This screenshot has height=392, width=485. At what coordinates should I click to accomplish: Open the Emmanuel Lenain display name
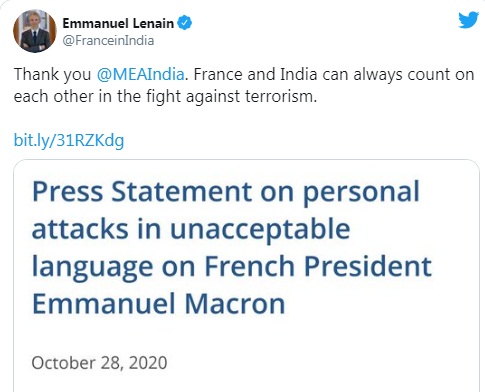(x=118, y=23)
